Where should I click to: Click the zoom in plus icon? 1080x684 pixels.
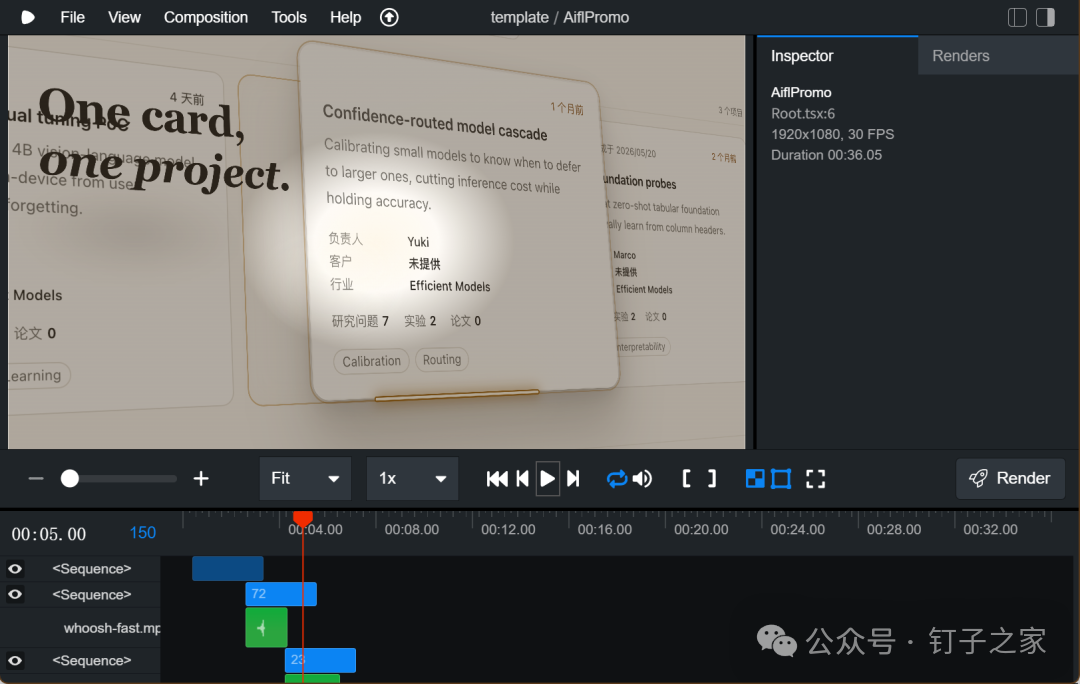pos(200,479)
